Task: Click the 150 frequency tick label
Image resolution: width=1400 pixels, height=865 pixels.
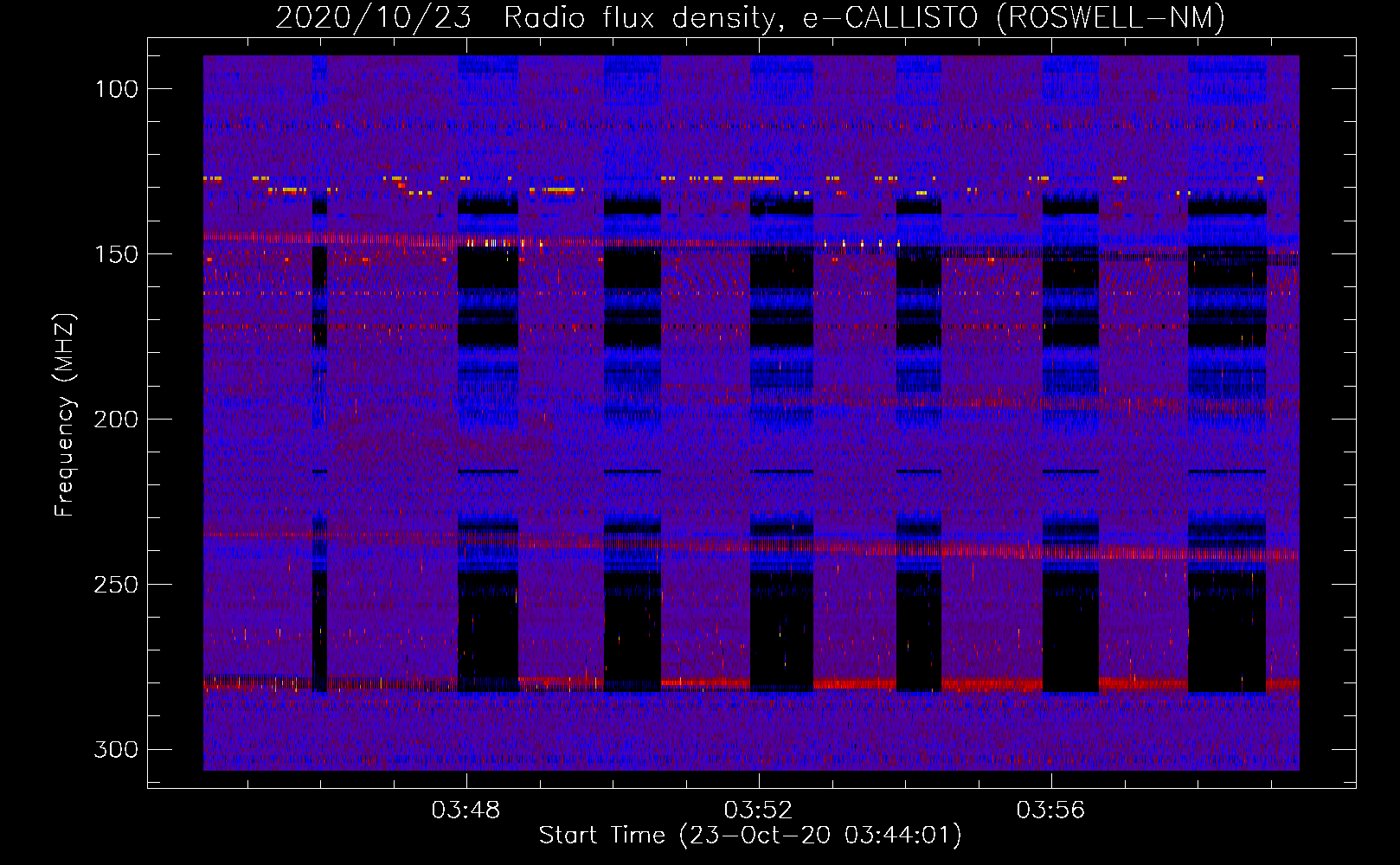Action: pyautogui.click(x=116, y=254)
